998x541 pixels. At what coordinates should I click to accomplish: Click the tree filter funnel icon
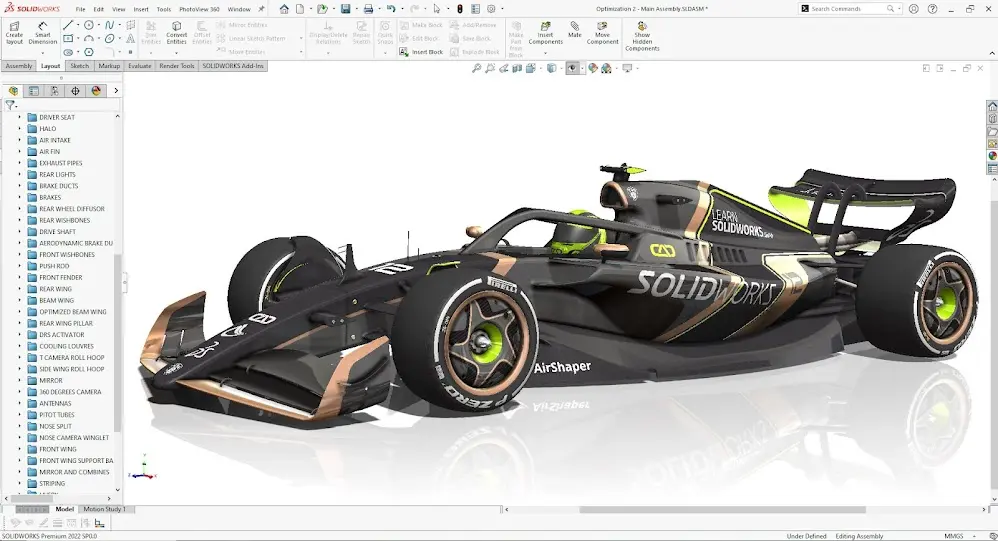tap(10, 105)
